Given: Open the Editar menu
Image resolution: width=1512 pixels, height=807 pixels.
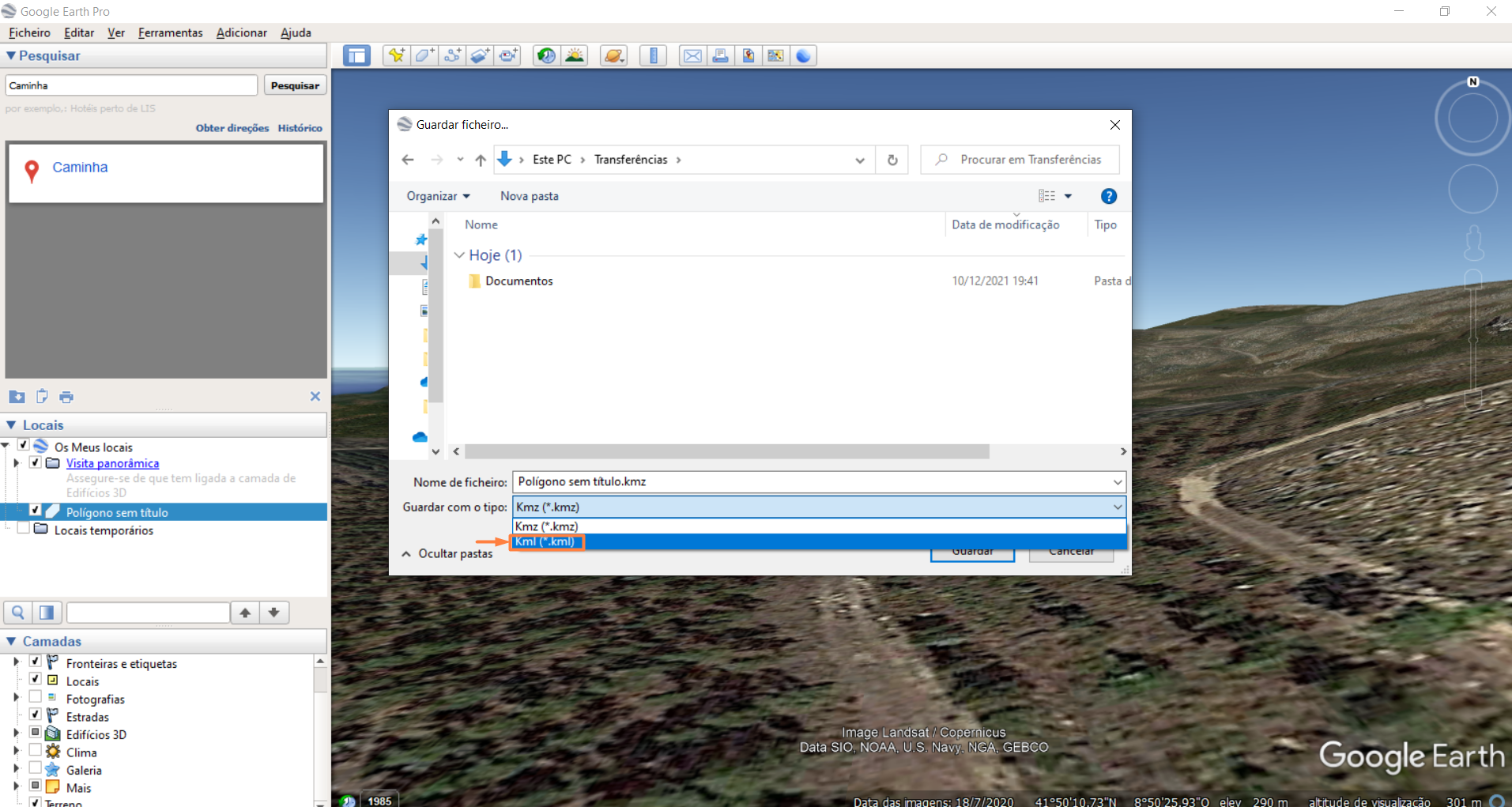Looking at the screenshot, I should (79, 32).
